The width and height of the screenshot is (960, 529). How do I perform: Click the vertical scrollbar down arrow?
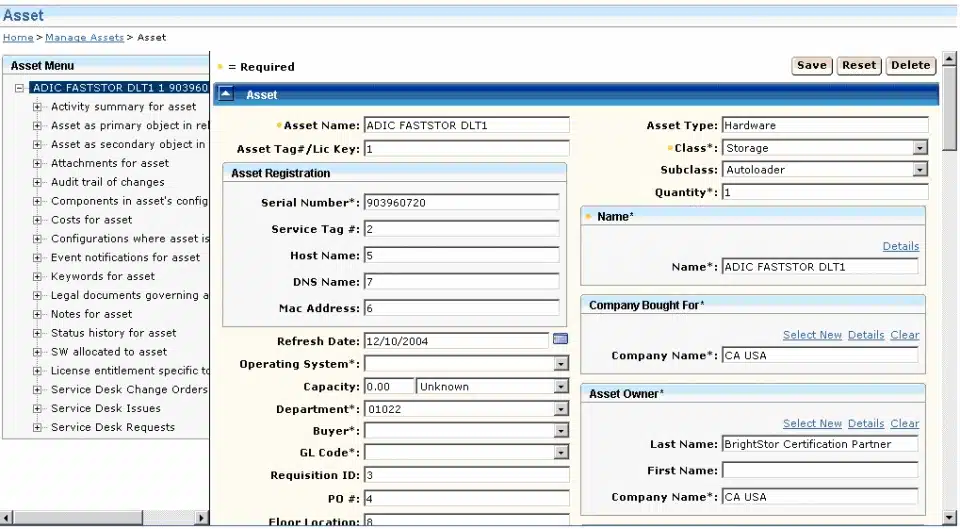pos(950,518)
